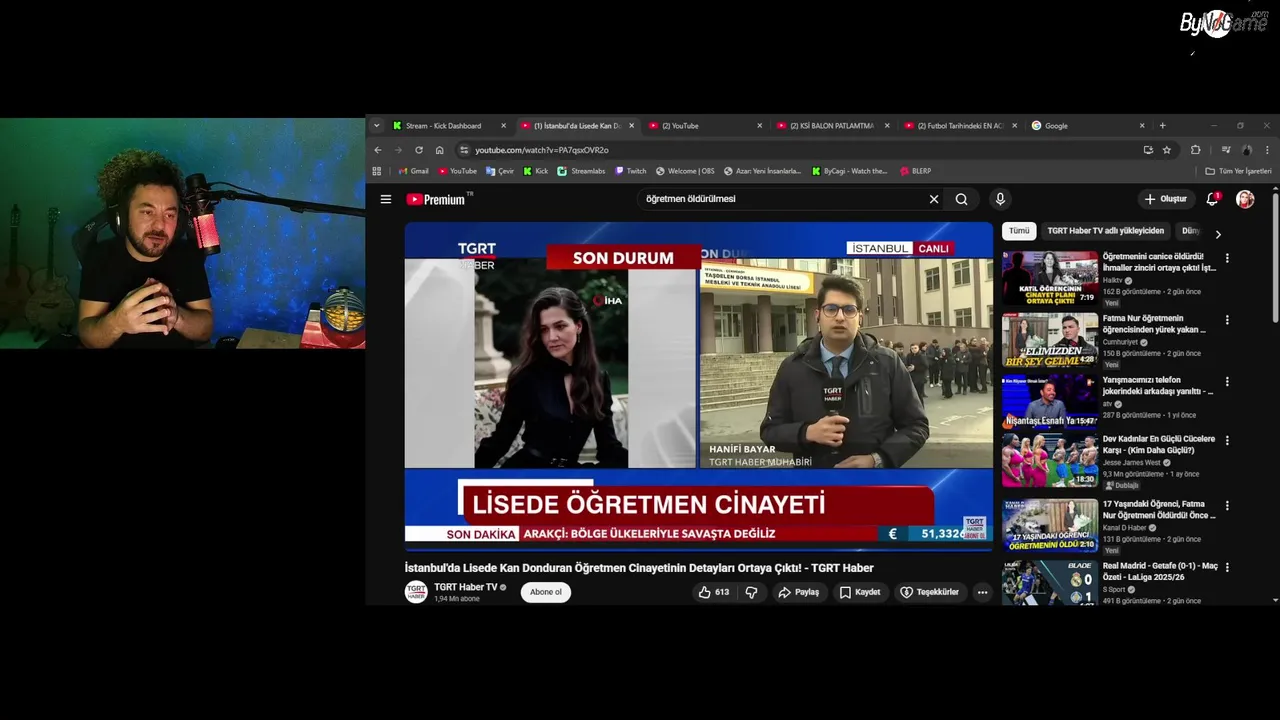Open the browser extensions puzzle icon
Screen dimensions: 1280x720
tap(1195, 150)
